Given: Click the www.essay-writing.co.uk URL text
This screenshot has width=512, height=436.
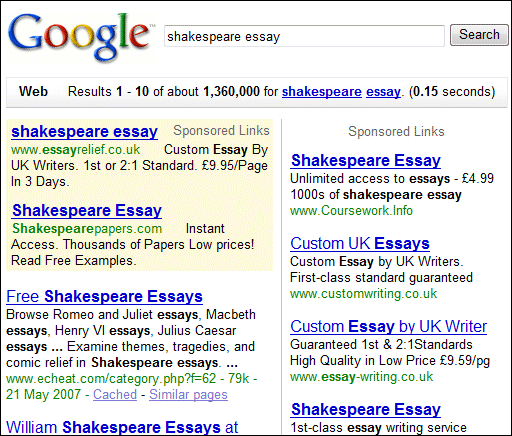Looking at the screenshot, I should pyautogui.click(x=361, y=377).
